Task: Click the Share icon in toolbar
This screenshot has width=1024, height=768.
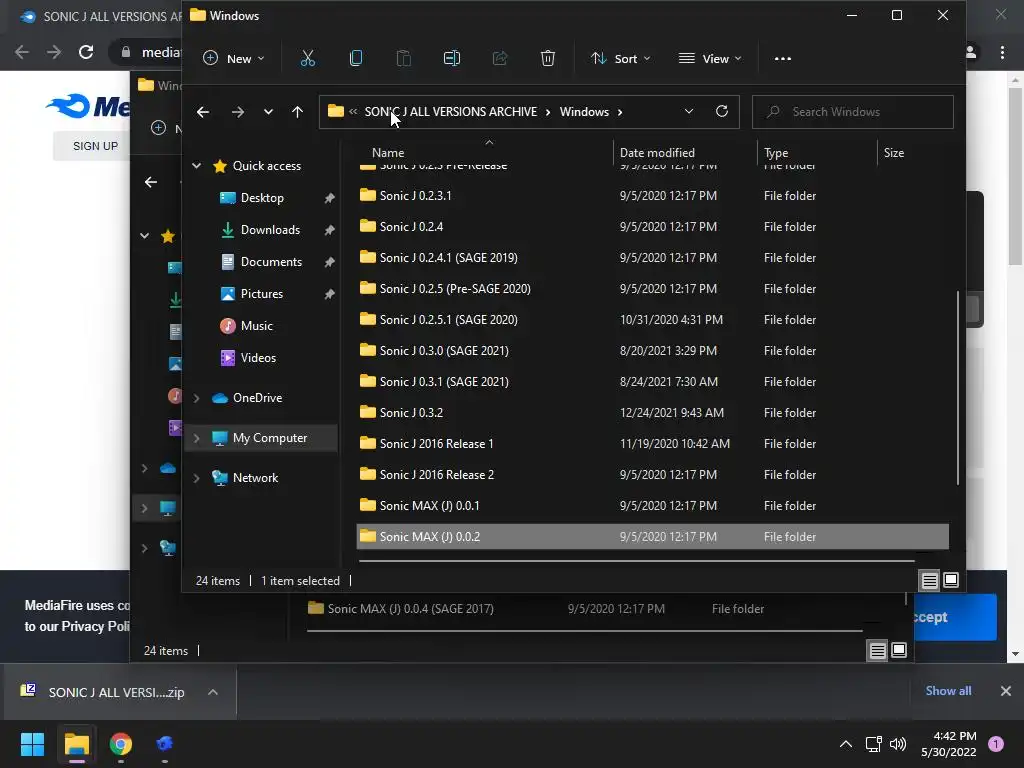Action: click(500, 58)
